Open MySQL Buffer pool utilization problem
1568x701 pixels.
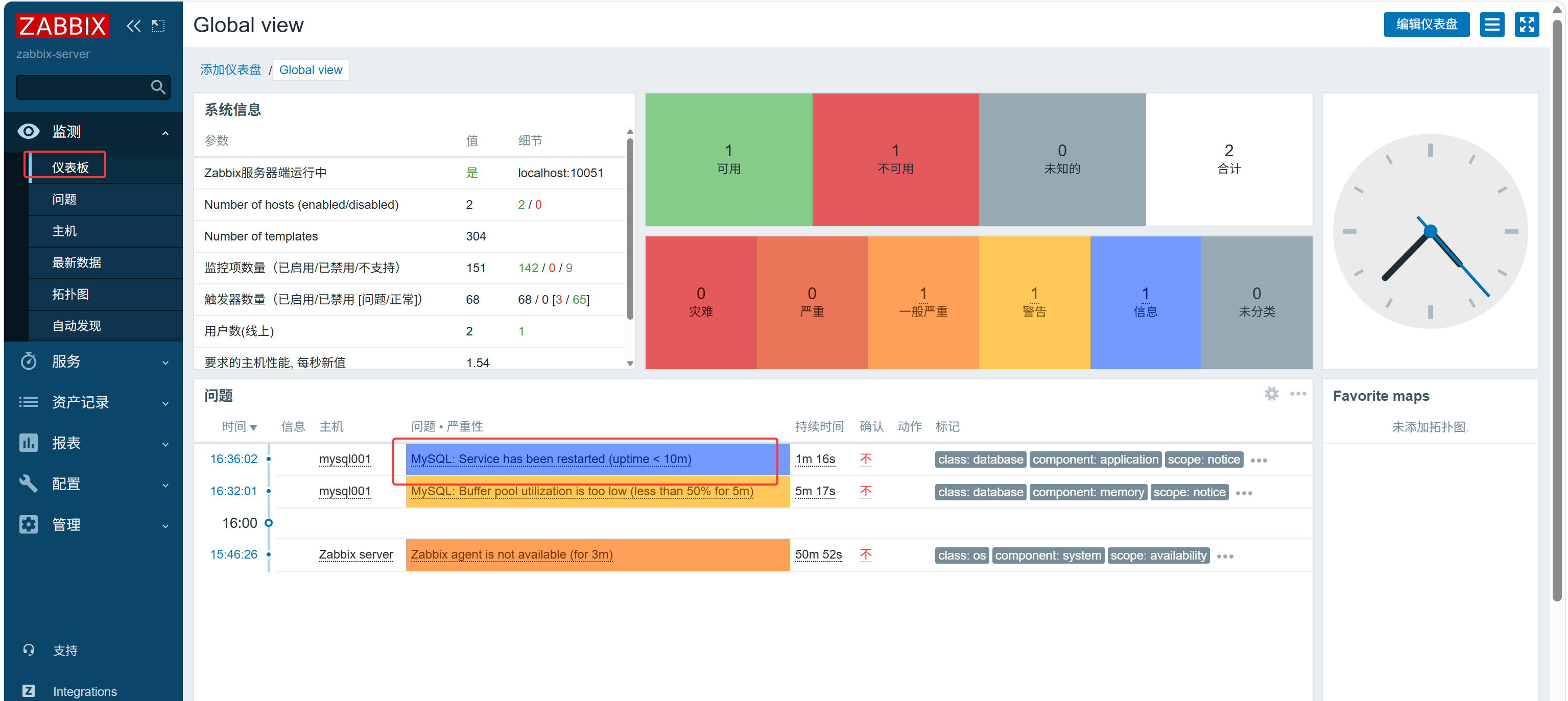[582, 491]
